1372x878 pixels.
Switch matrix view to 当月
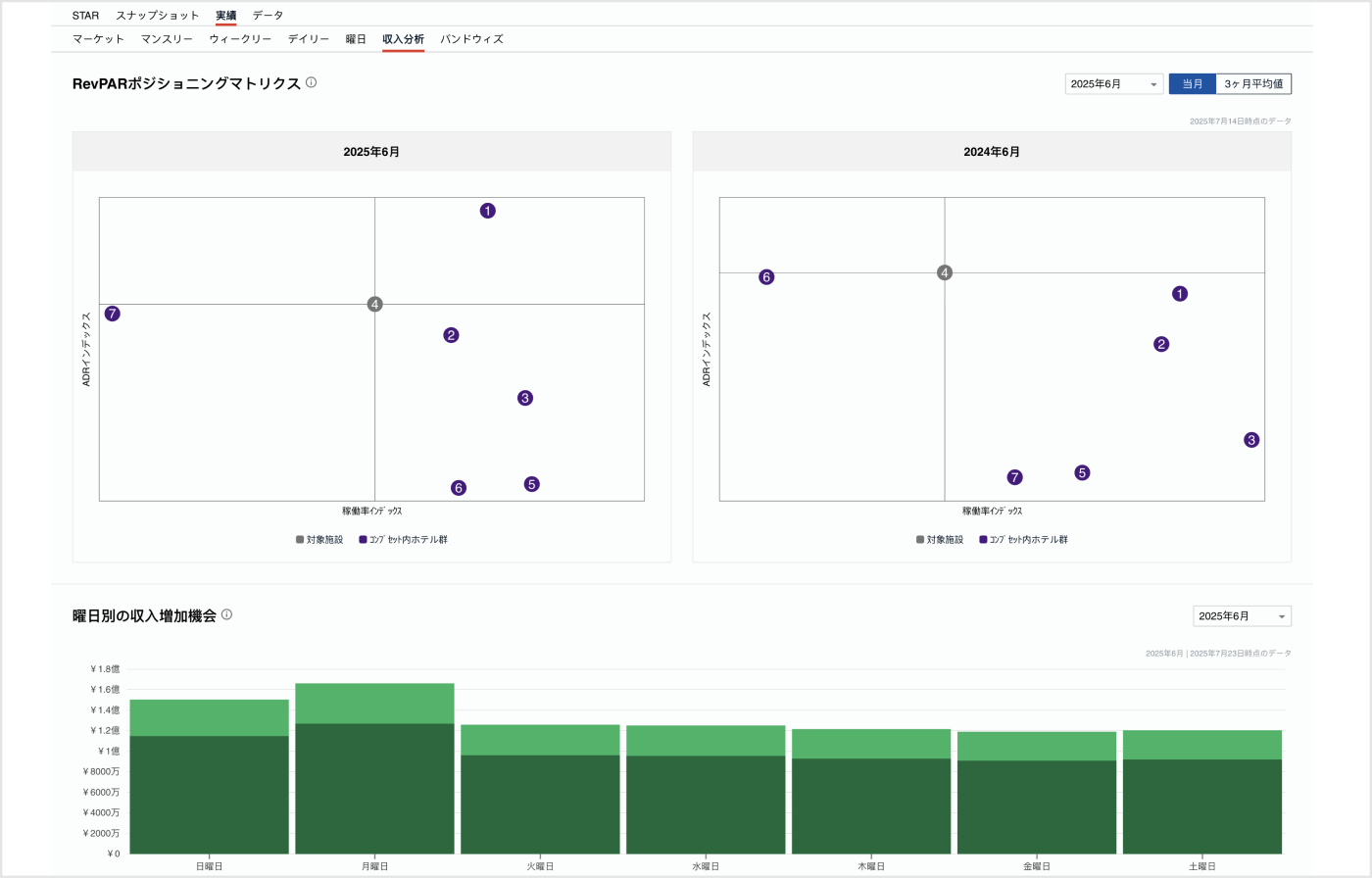click(x=1192, y=84)
